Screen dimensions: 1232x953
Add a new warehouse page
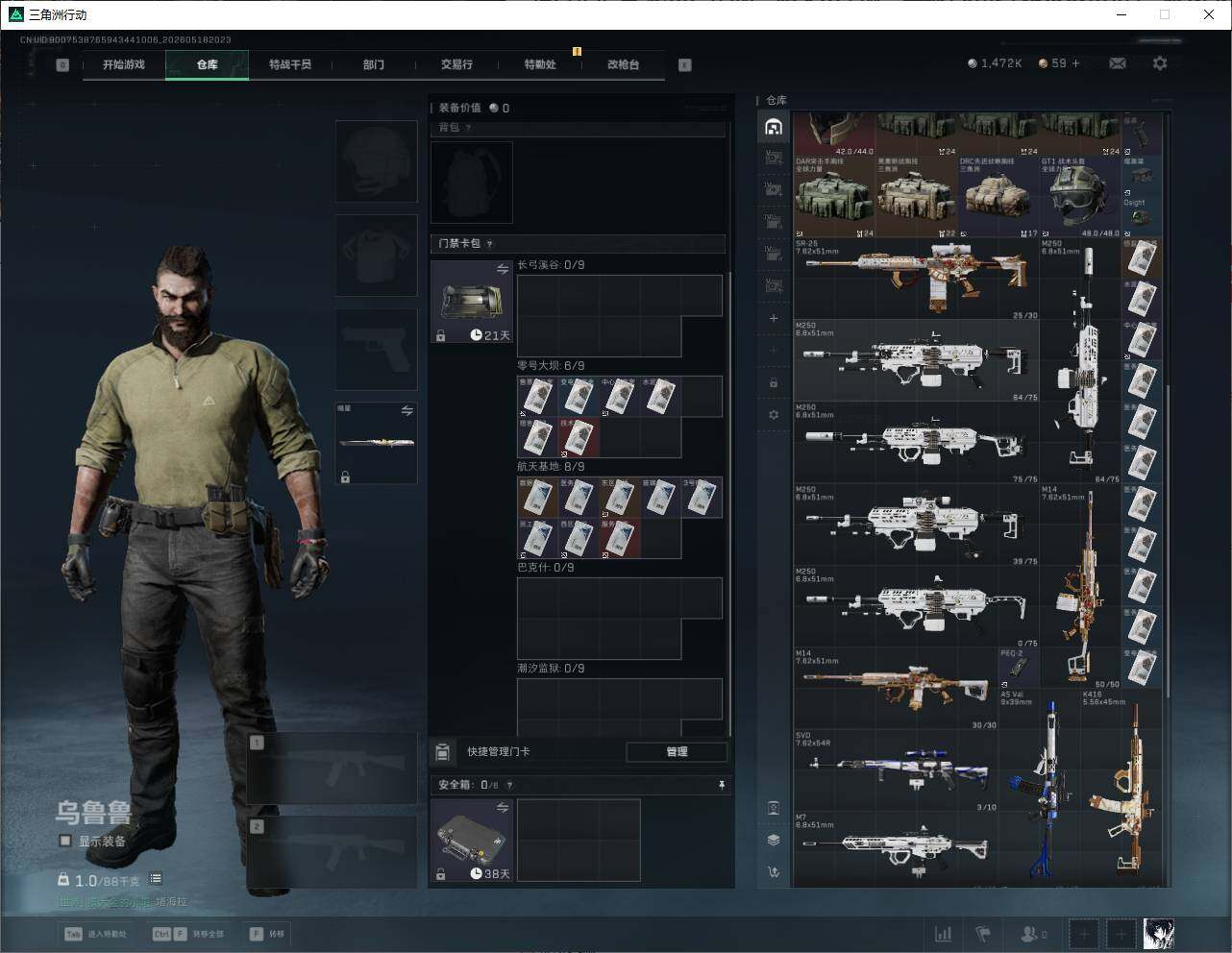point(774,318)
